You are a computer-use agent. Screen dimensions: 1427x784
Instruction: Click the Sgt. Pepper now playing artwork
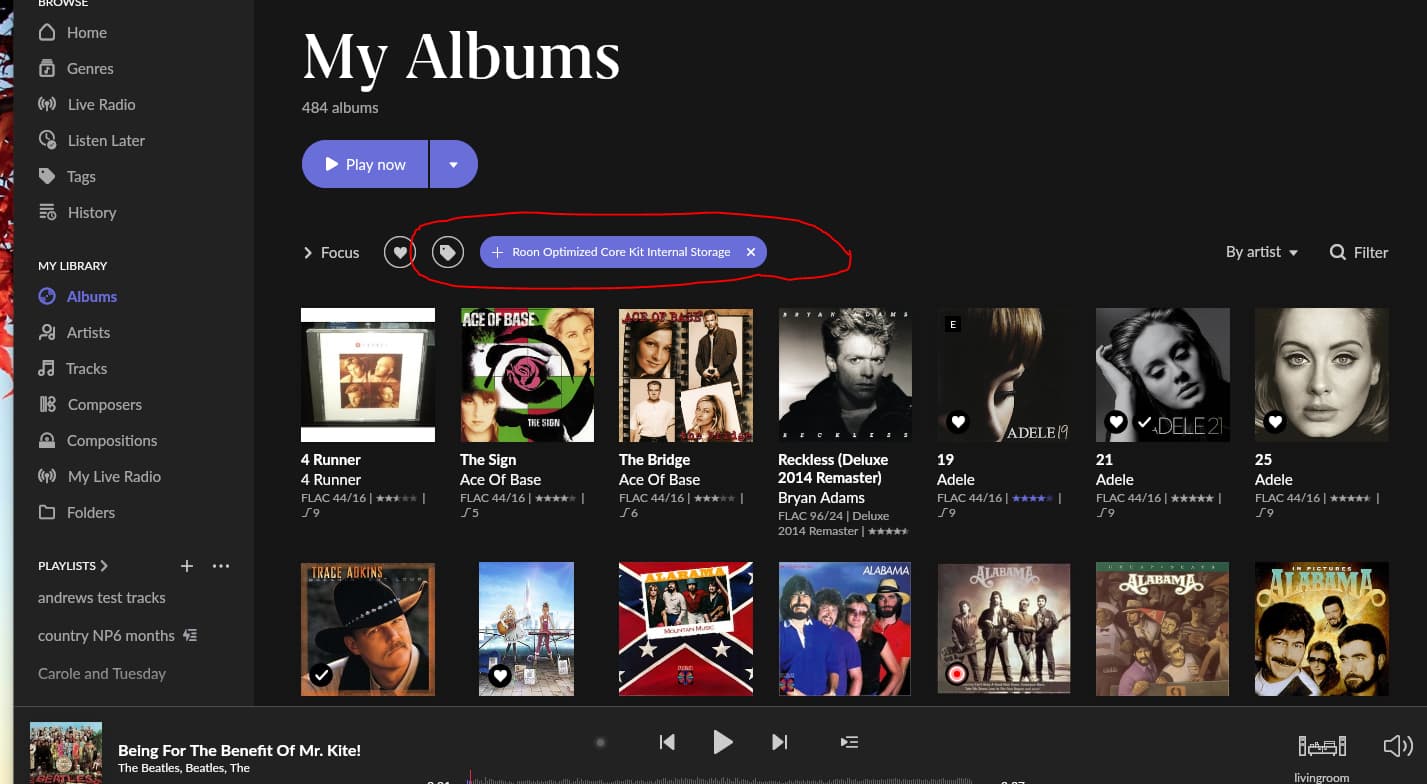pyautogui.click(x=66, y=752)
